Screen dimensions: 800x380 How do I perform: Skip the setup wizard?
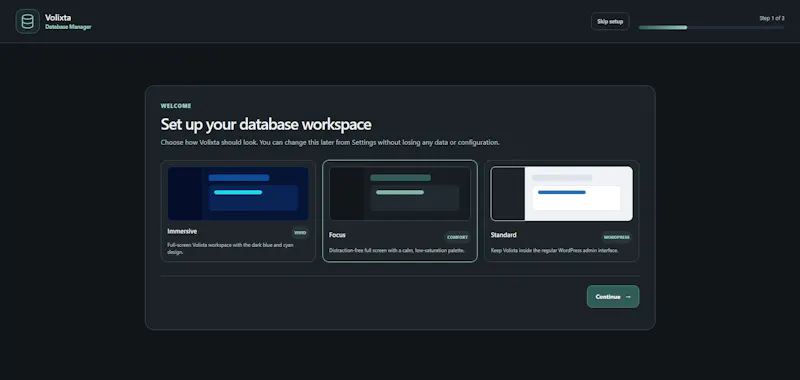610,21
